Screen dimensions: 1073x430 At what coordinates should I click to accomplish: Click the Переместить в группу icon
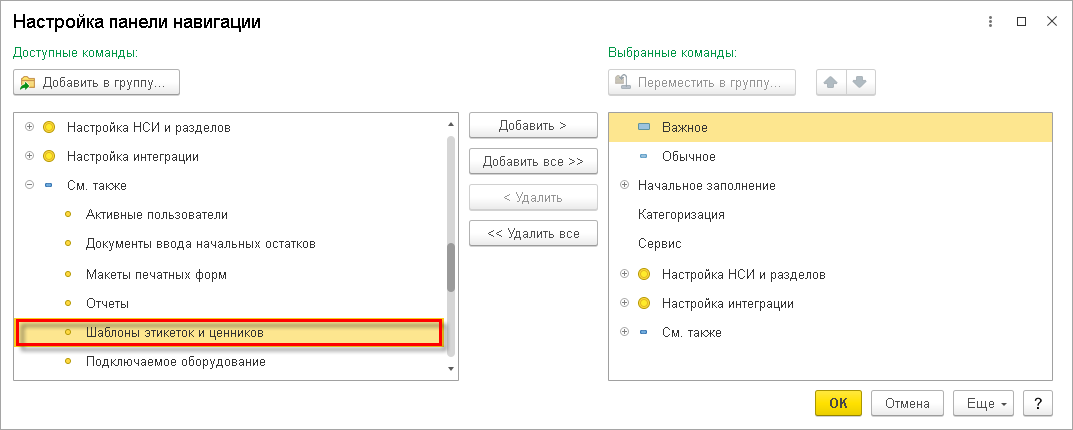point(622,82)
